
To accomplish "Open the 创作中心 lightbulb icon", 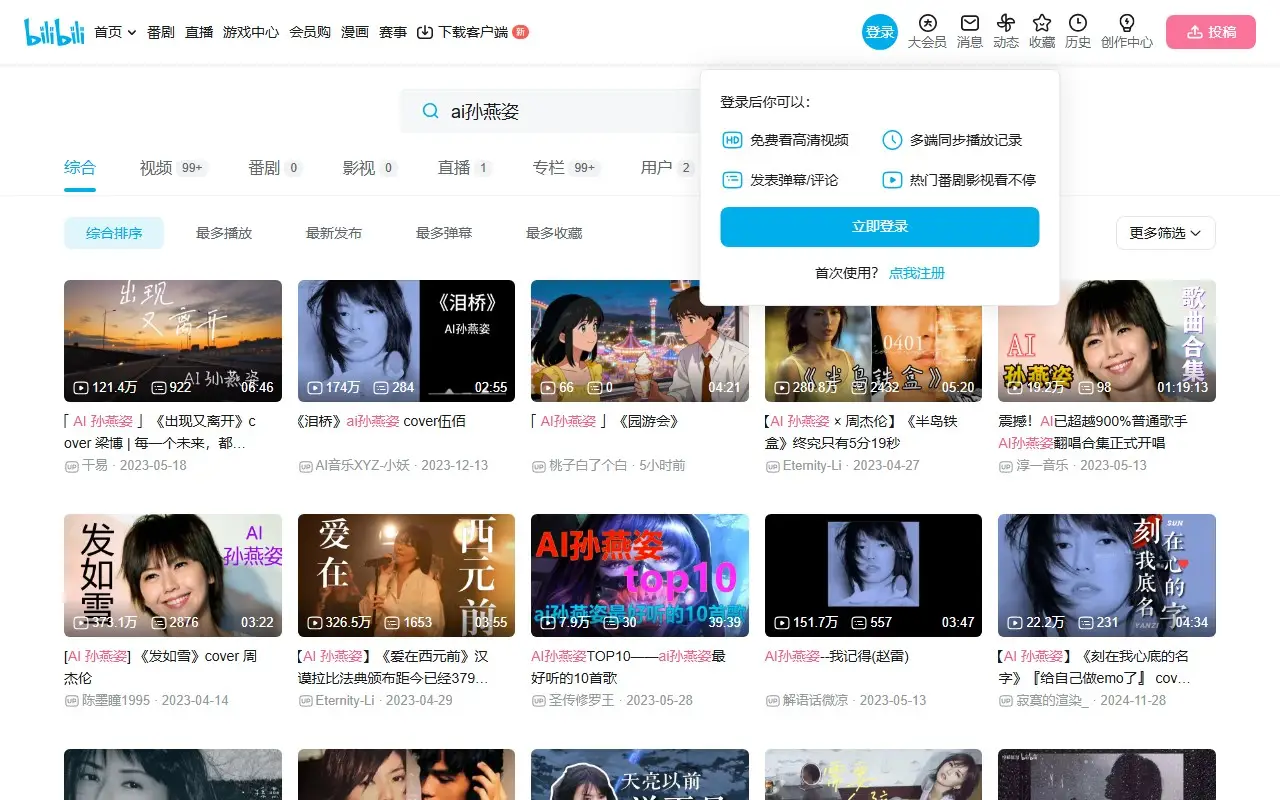I will pyautogui.click(x=1126, y=23).
